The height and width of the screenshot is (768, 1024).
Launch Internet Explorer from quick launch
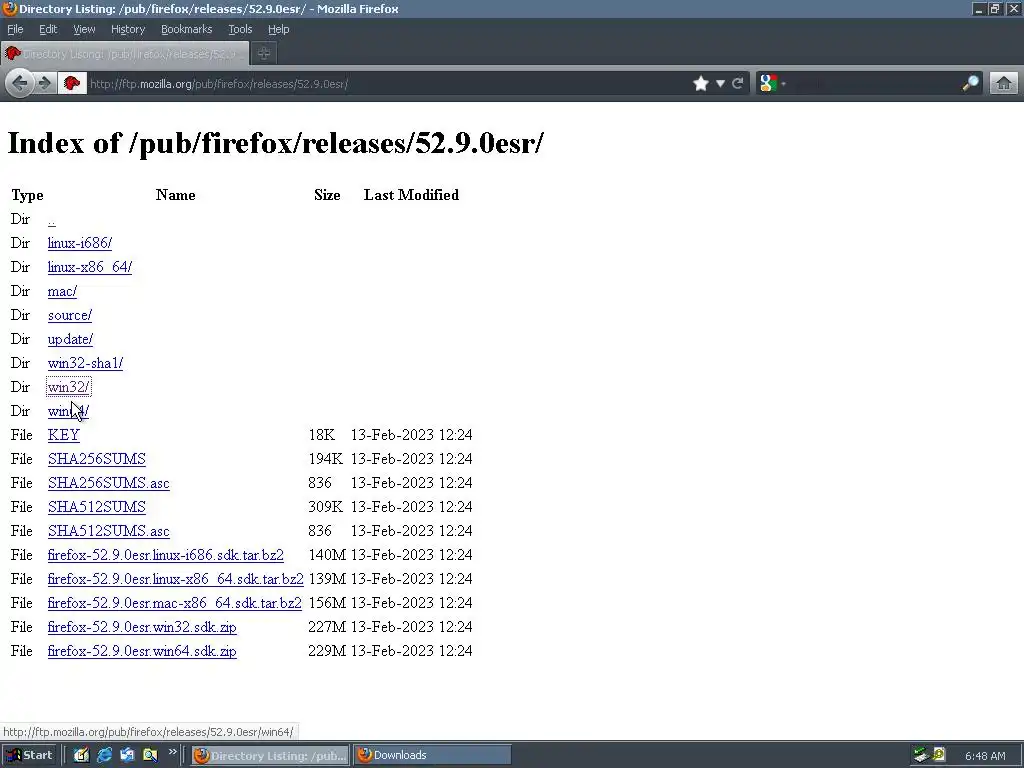coord(104,756)
